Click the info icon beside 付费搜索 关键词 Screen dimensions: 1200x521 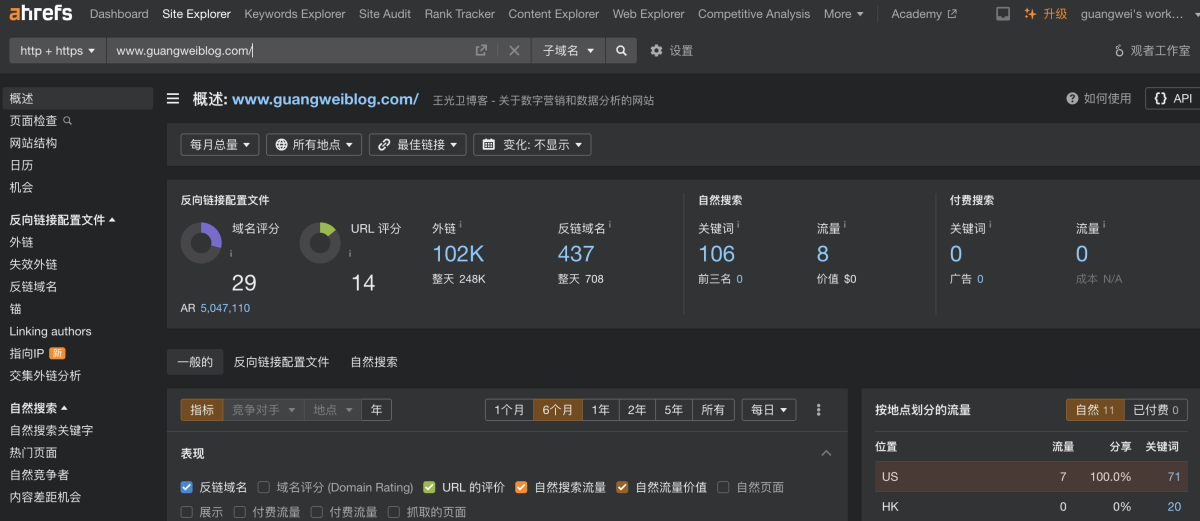click(x=990, y=226)
